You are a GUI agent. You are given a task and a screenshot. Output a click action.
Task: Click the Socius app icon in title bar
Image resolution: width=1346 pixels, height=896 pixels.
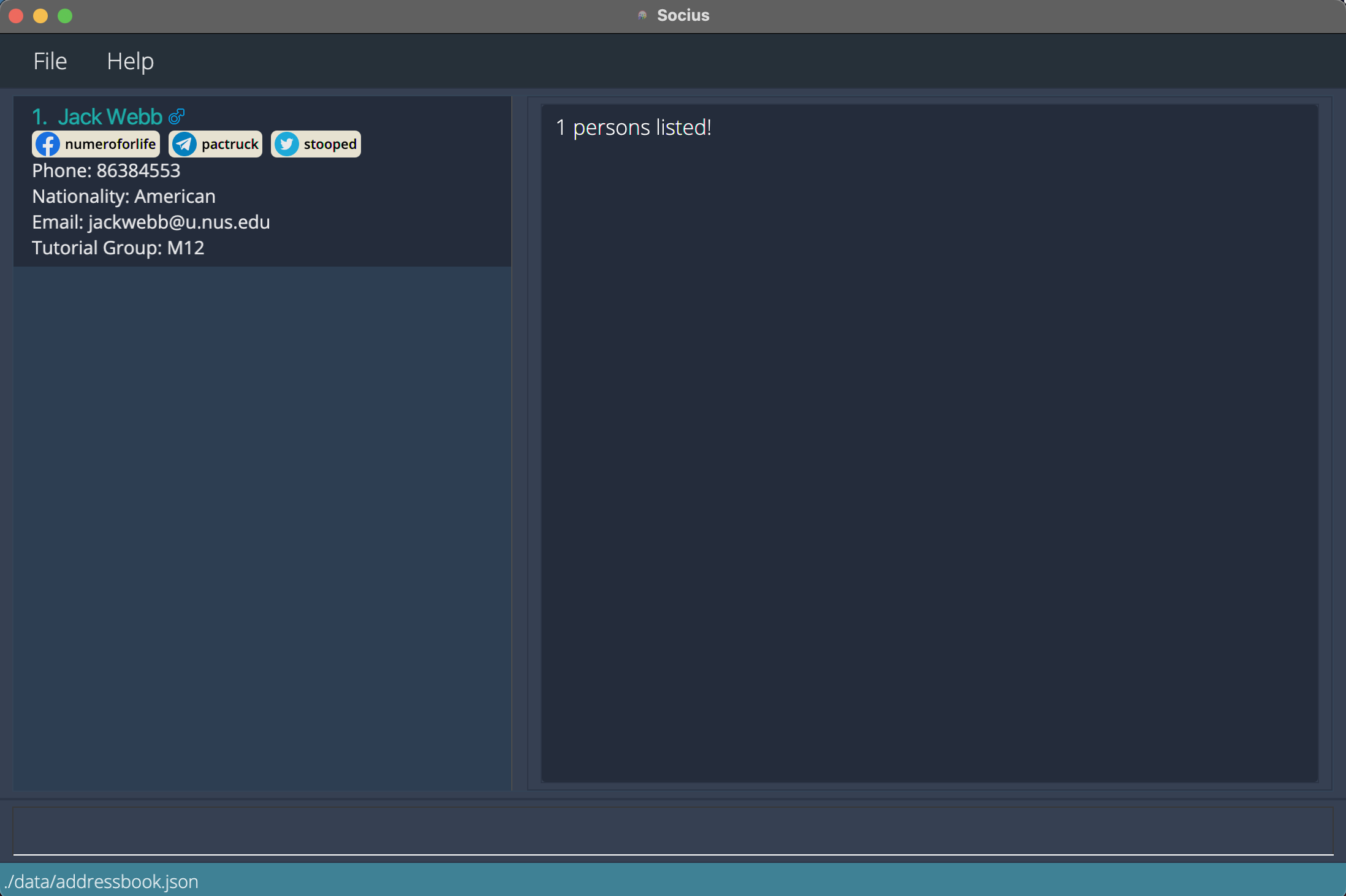tap(642, 15)
